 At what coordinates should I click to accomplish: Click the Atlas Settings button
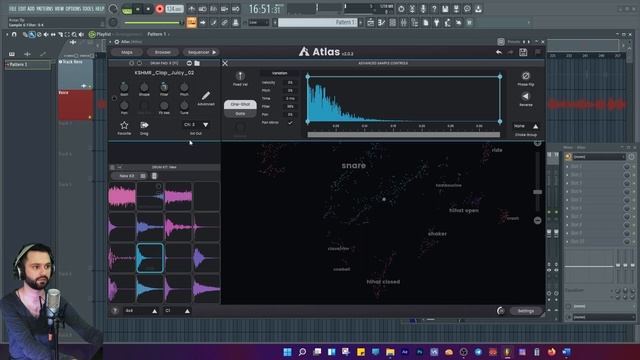526,311
